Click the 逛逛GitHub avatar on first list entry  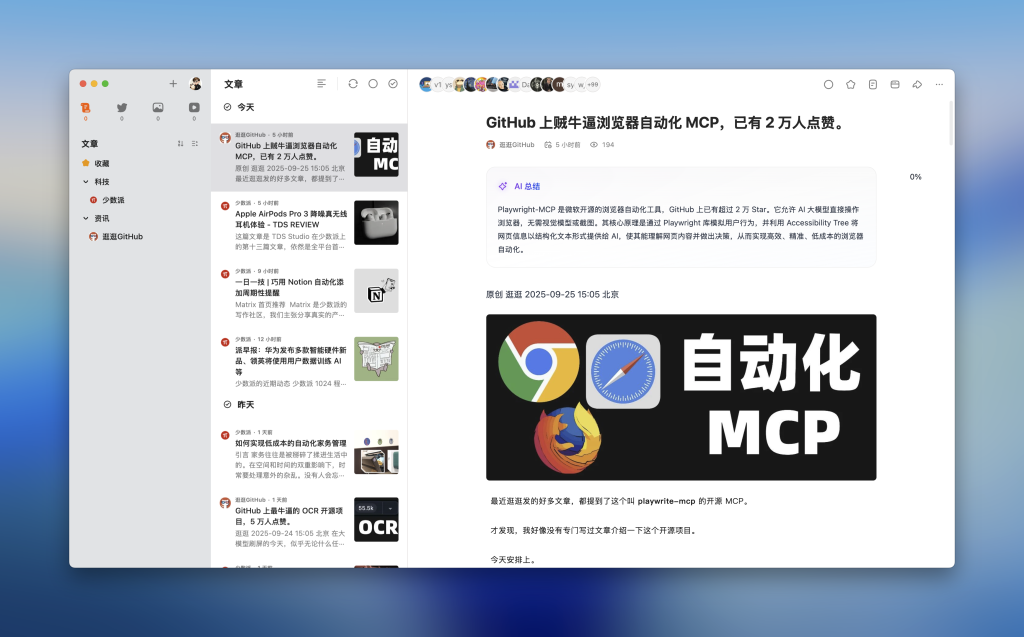click(225, 137)
